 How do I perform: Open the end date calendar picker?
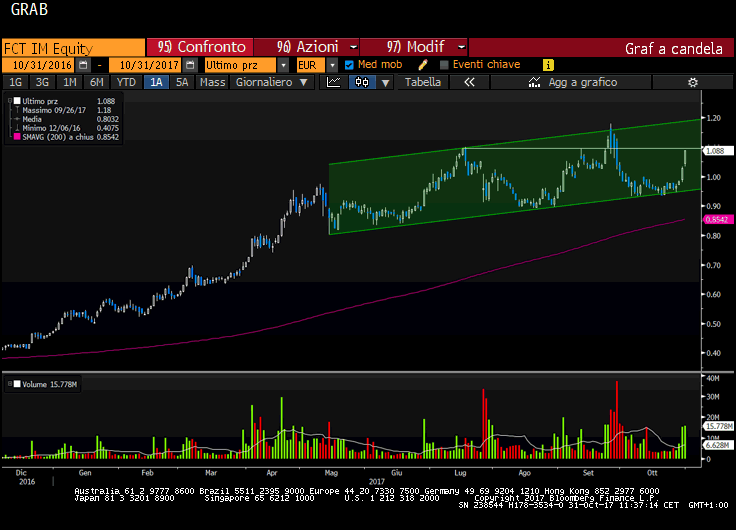[190, 65]
